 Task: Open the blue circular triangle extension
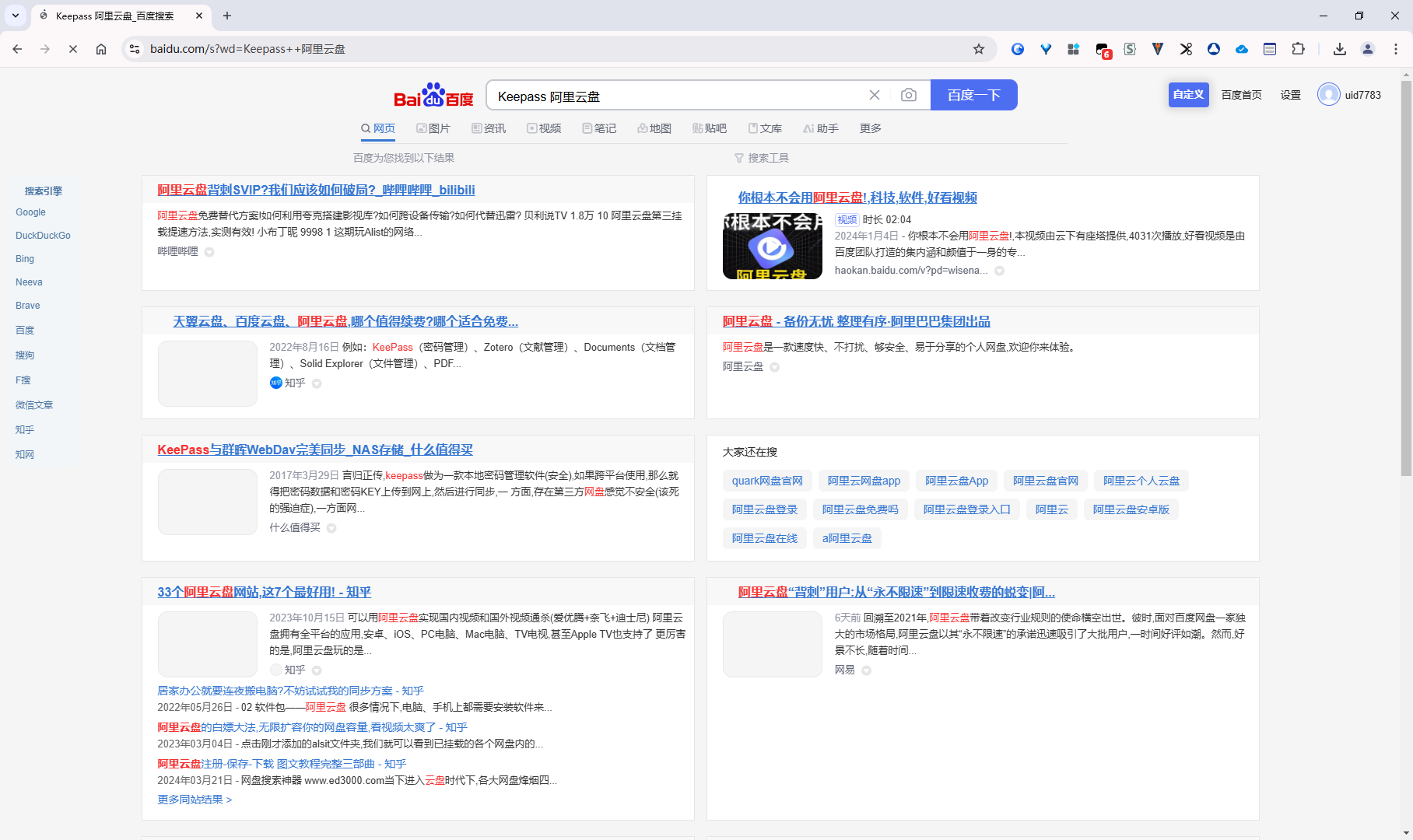click(x=1214, y=49)
